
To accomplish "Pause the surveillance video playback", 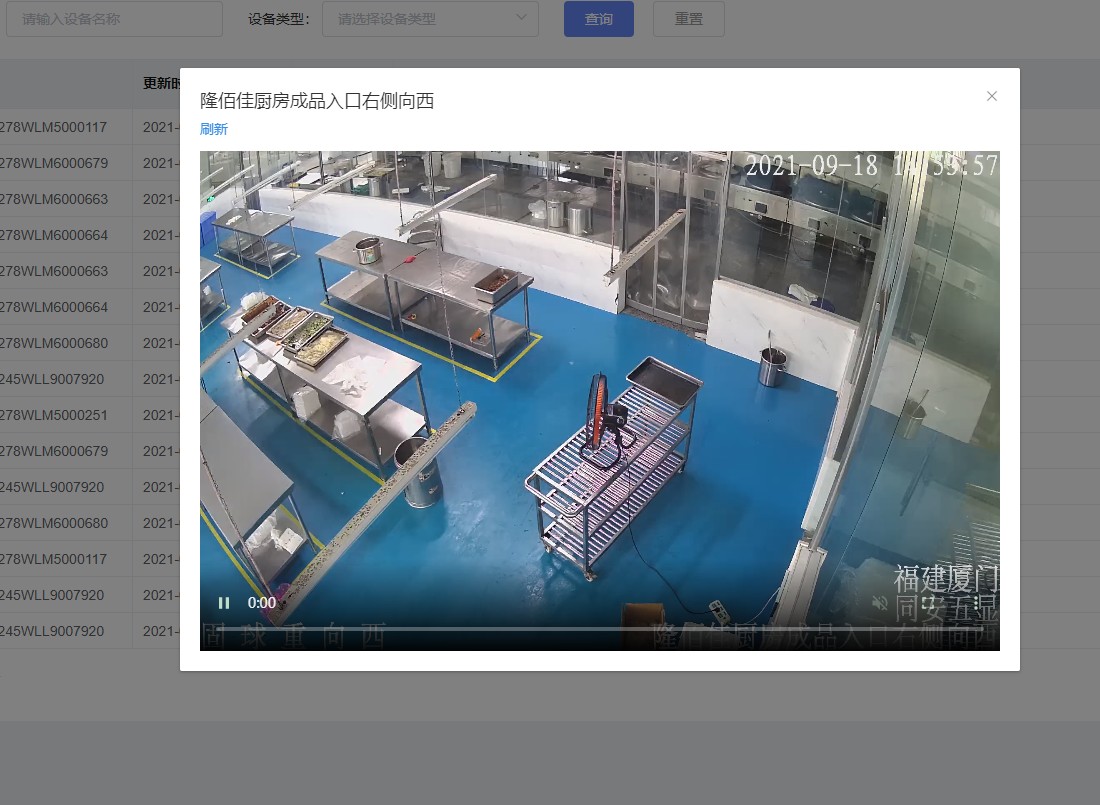I will tap(224, 603).
